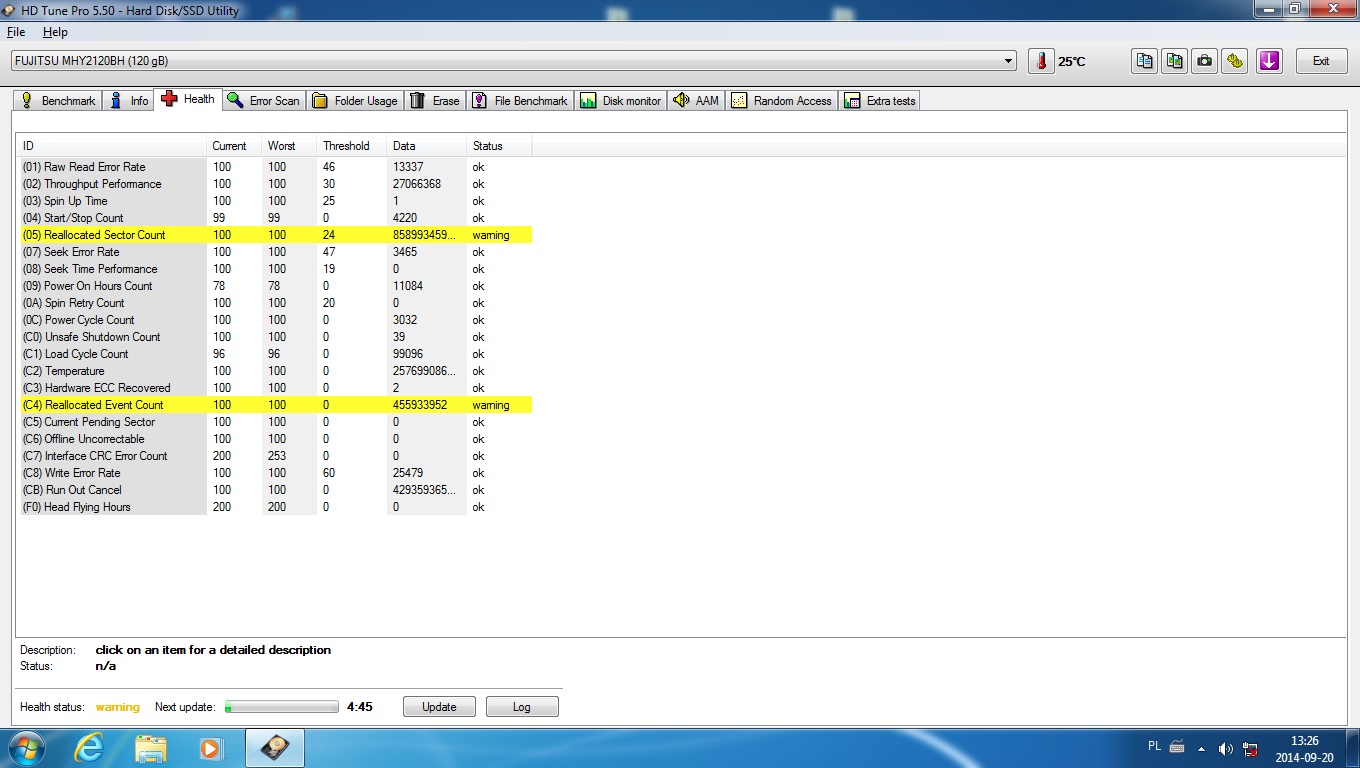The height and width of the screenshot is (768, 1360).
Task: Select the Unsafe Shutdown Count row
Action: (275, 337)
